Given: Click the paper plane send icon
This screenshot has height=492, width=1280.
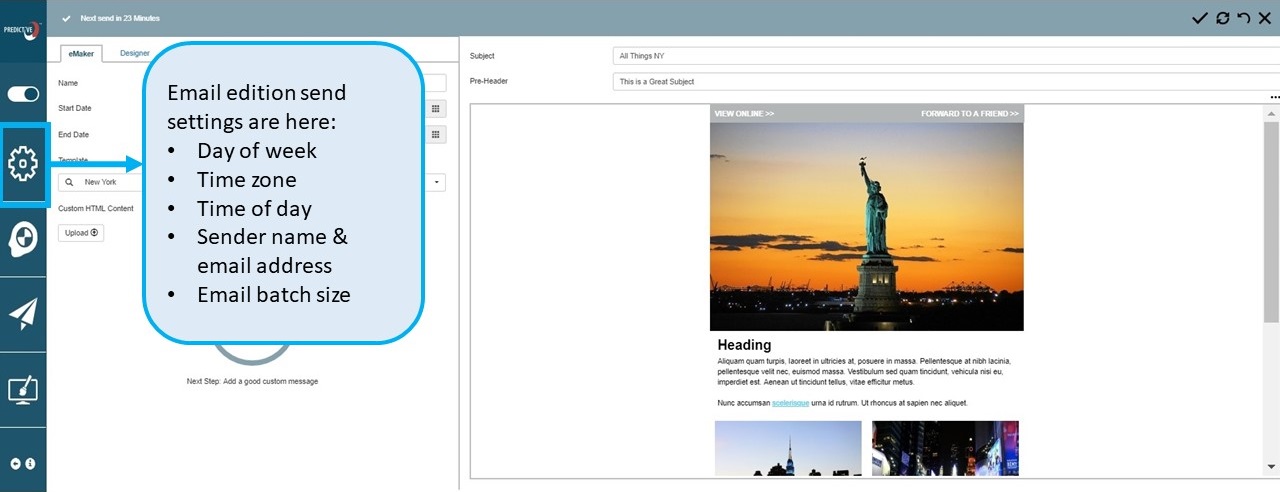Looking at the screenshot, I should click(x=23, y=314).
